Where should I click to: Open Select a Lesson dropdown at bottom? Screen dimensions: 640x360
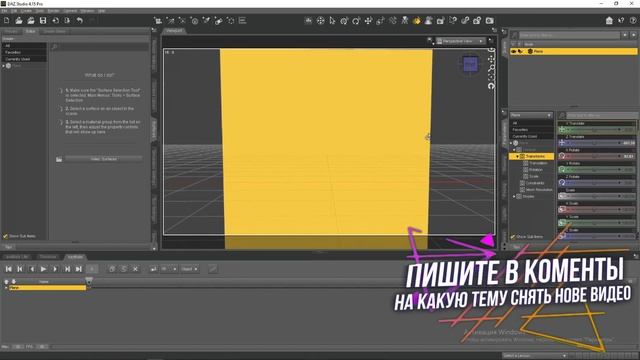[x=535, y=356]
